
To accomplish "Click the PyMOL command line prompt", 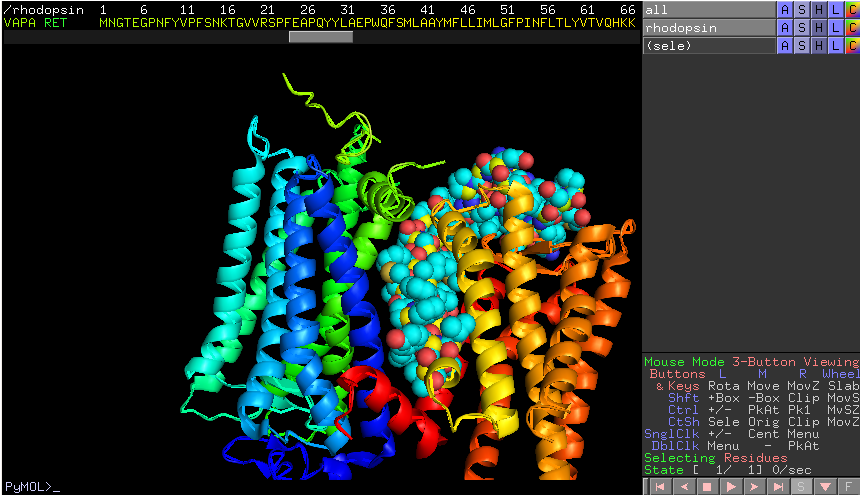I will point(32,487).
